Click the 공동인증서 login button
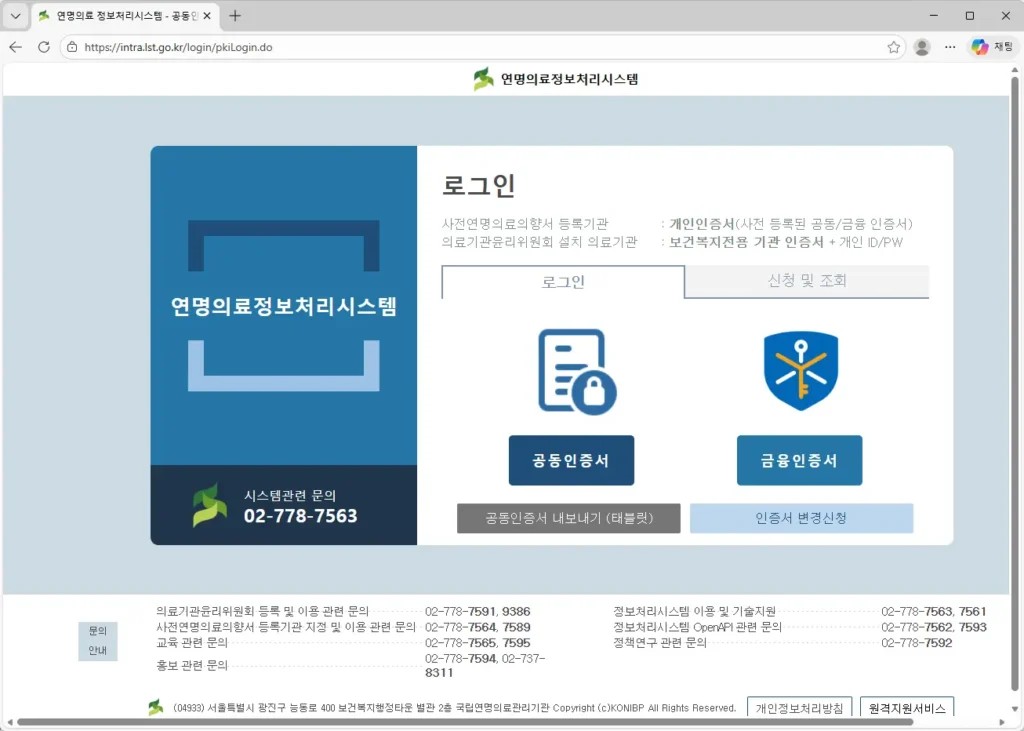 571,460
